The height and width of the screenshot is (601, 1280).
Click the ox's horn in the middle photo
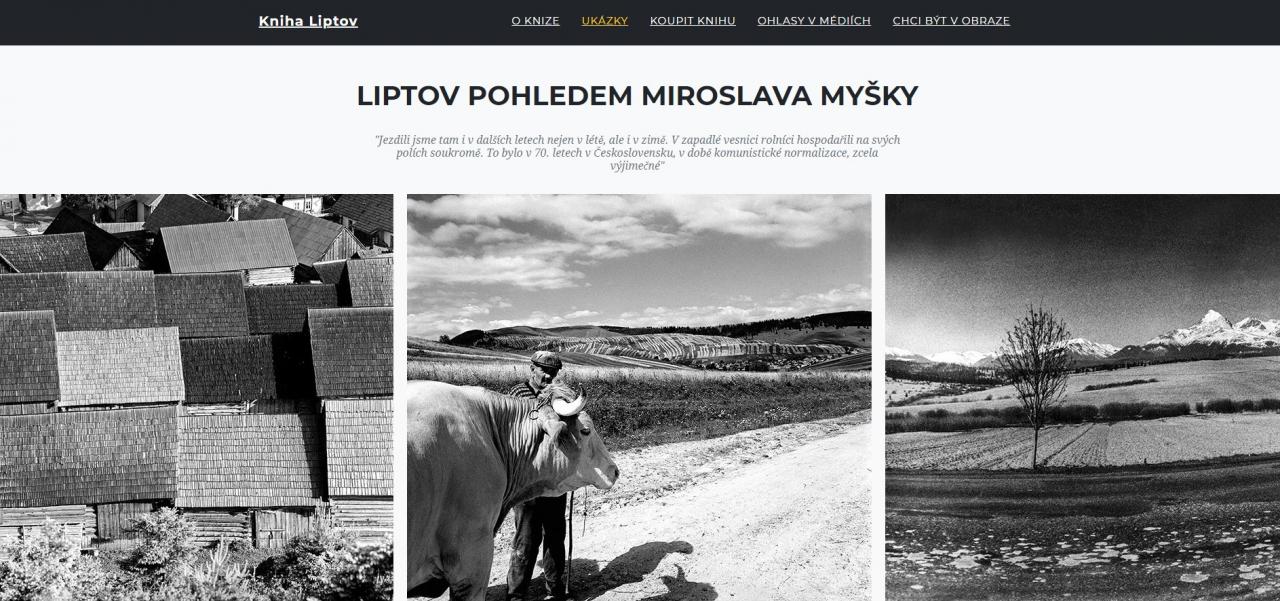567,404
